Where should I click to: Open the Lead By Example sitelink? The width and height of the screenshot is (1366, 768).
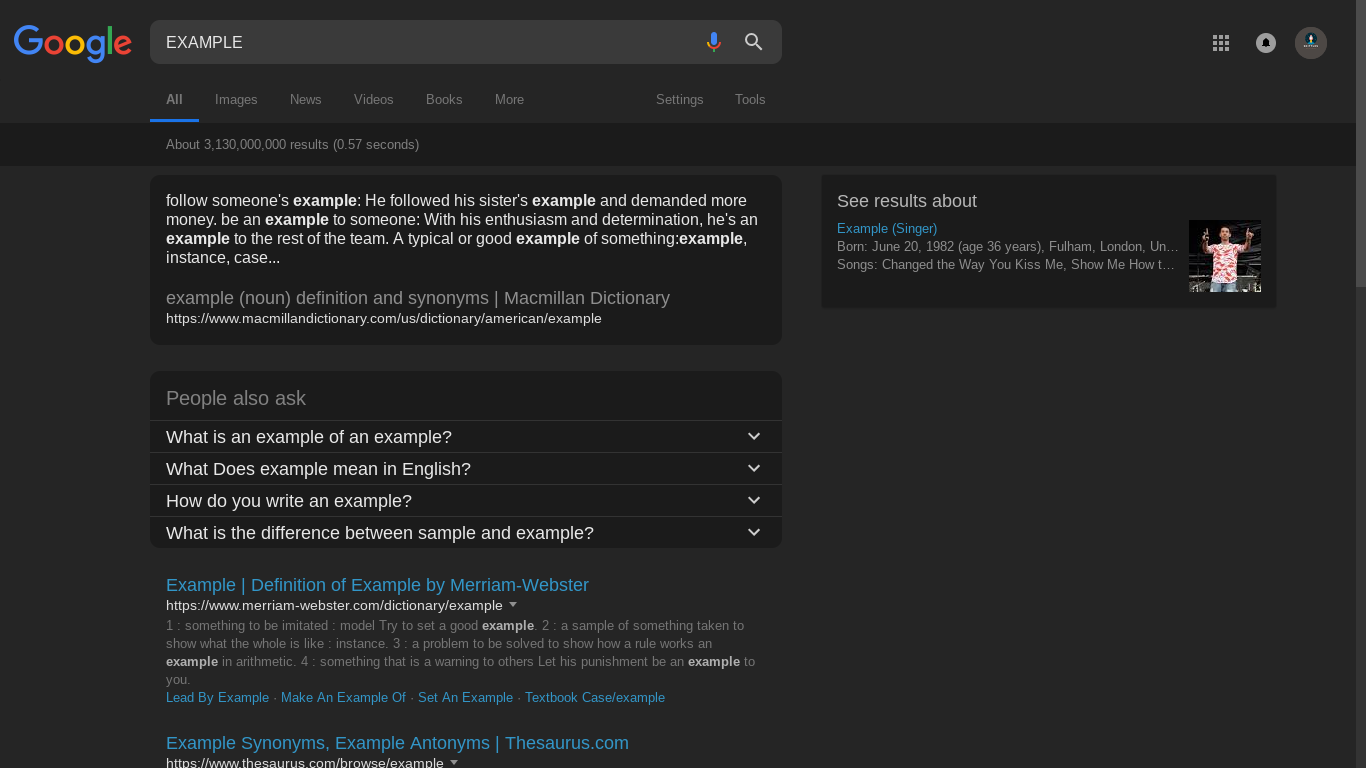click(217, 698)
